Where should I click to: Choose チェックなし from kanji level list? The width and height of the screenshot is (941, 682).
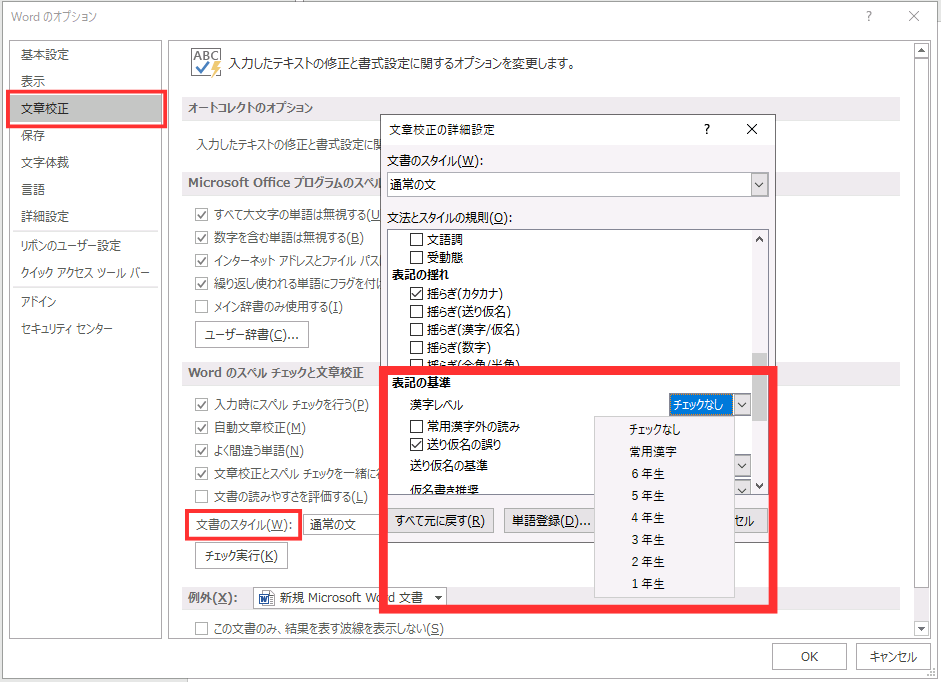(664, 429)
